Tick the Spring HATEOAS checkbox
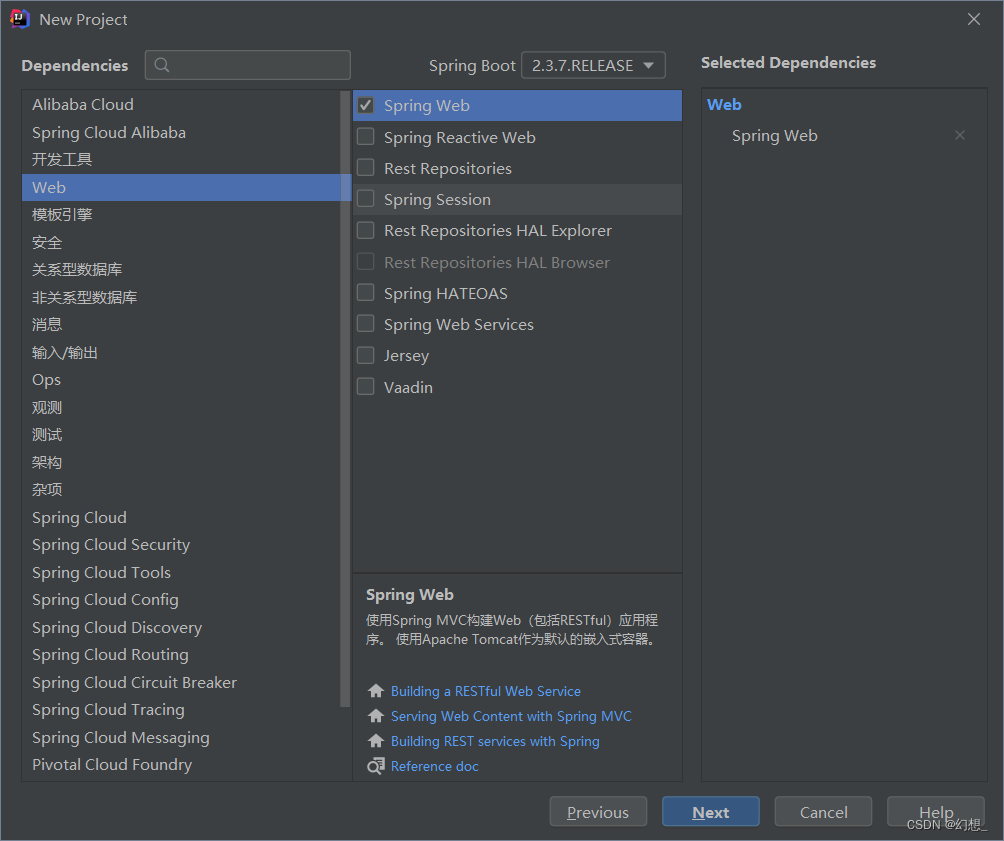This screenshot has height=841, width=1004. click(366, 293)
